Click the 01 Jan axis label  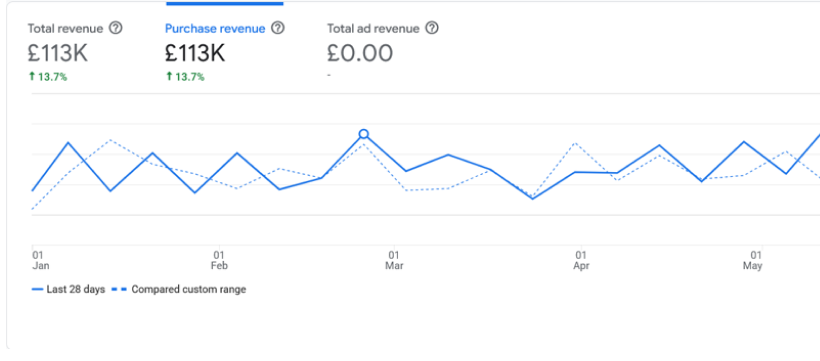(x=40, y=261)
